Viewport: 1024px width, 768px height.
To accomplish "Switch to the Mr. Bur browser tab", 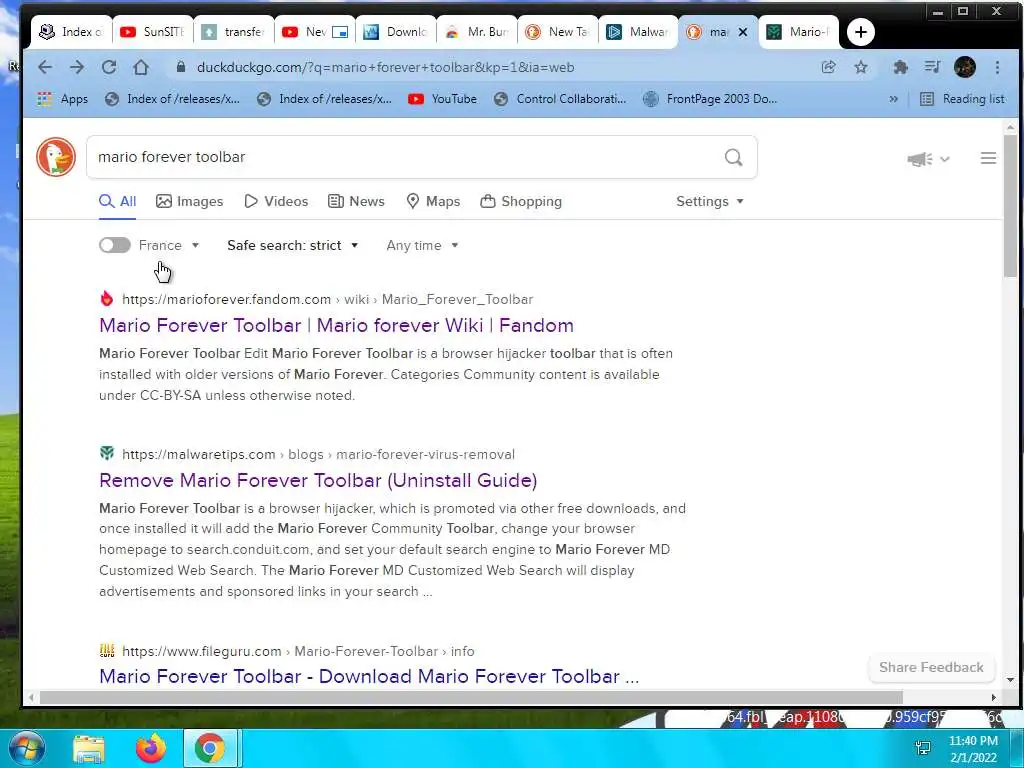I will point(477,32).
